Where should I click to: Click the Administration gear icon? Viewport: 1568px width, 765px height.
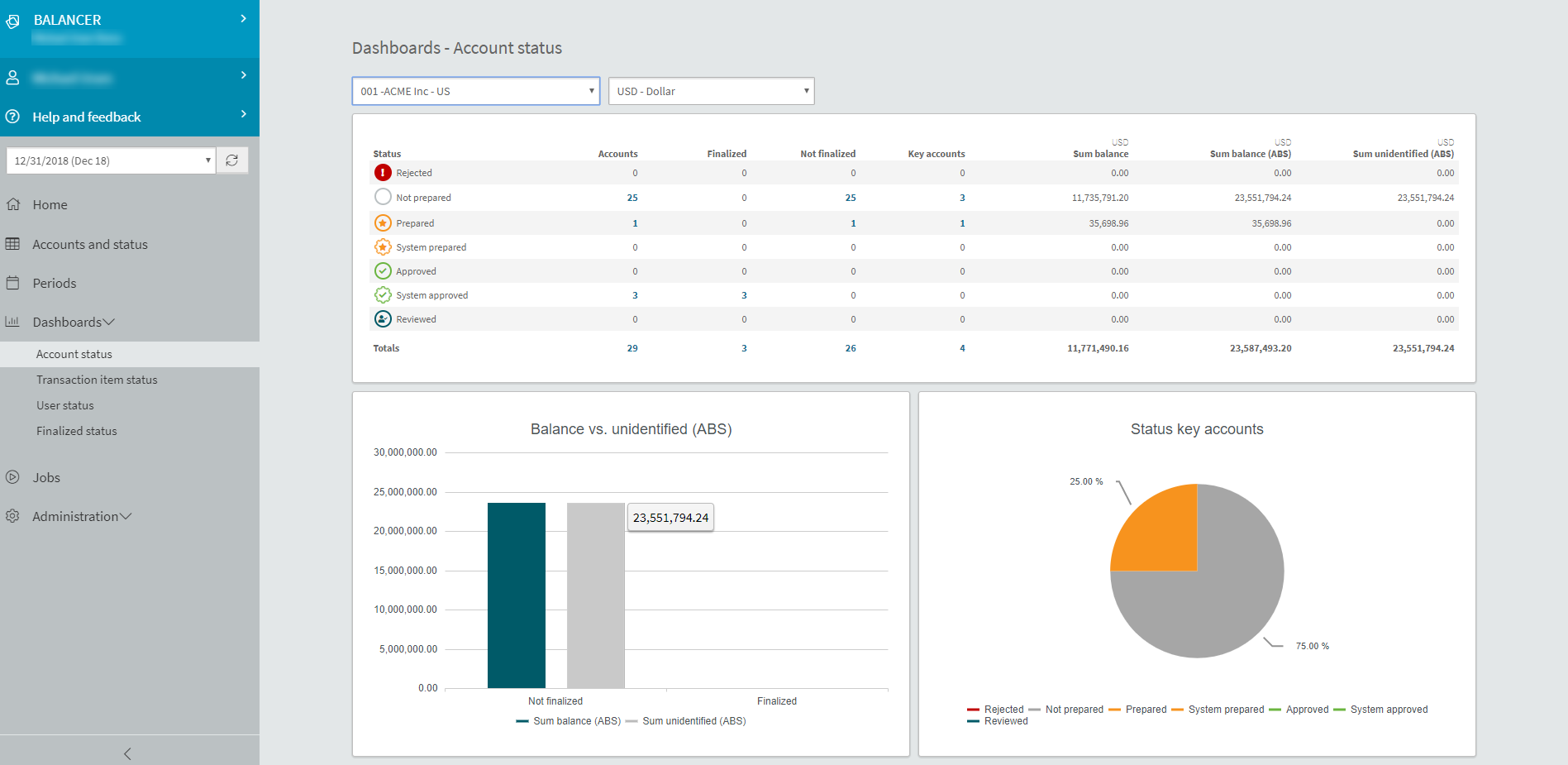click(13, 516)
